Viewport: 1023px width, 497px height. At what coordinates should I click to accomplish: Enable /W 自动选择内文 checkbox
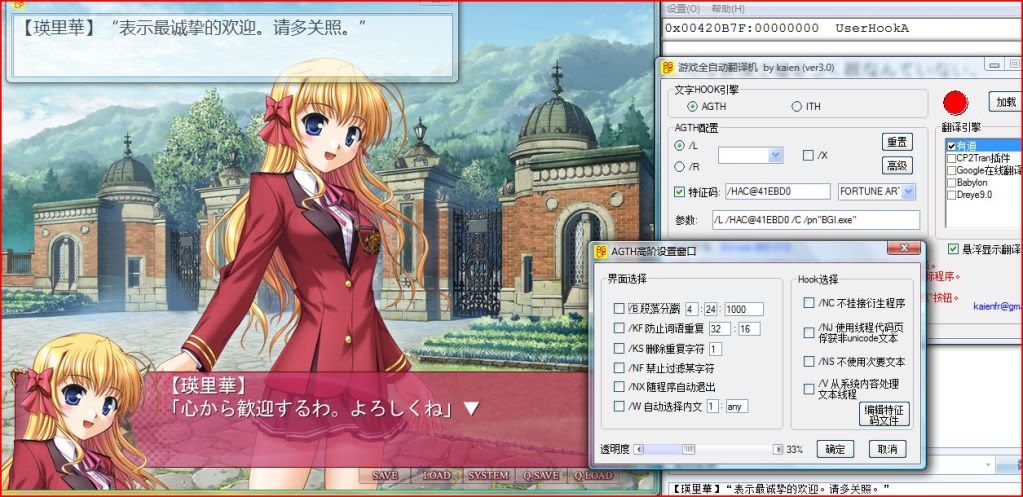[x=618, y=406]
